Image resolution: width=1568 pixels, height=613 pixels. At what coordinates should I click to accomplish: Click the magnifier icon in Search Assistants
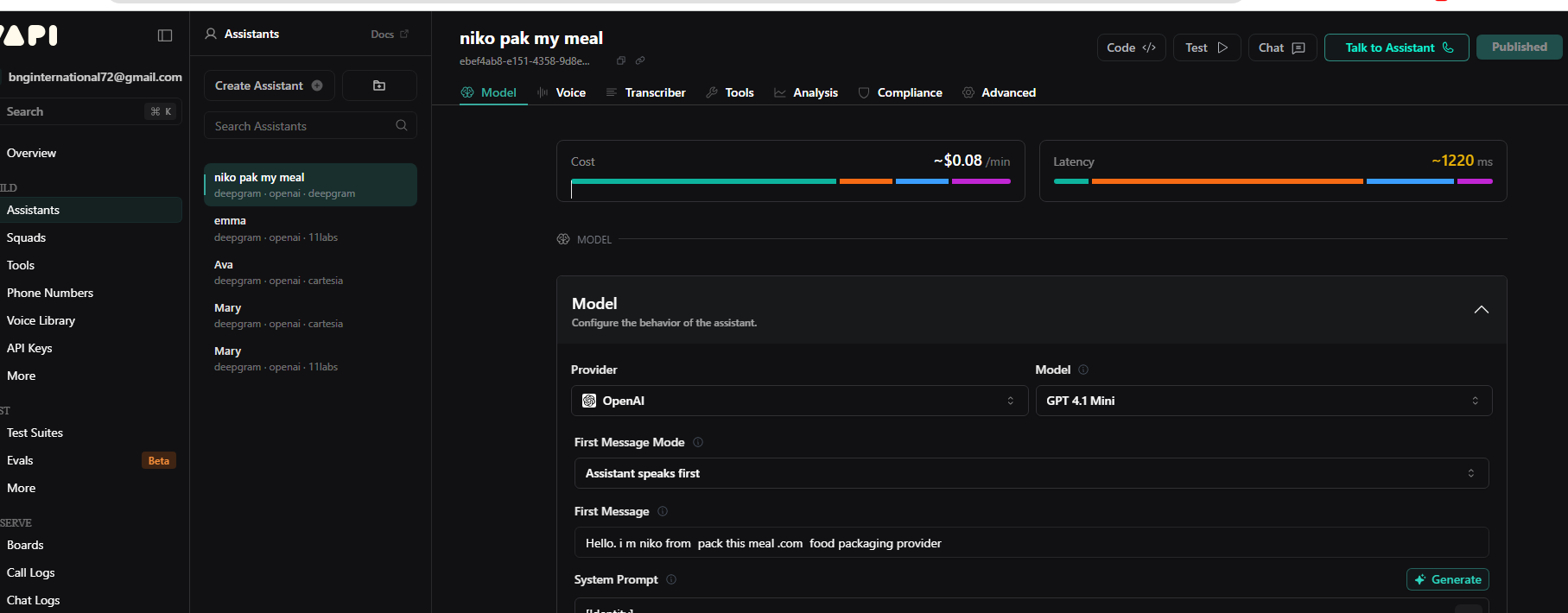(x=402, y=125)
